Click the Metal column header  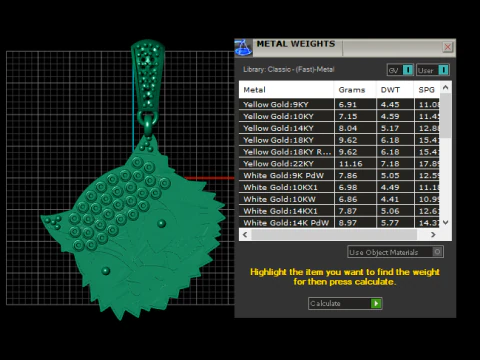pos(286,90)
